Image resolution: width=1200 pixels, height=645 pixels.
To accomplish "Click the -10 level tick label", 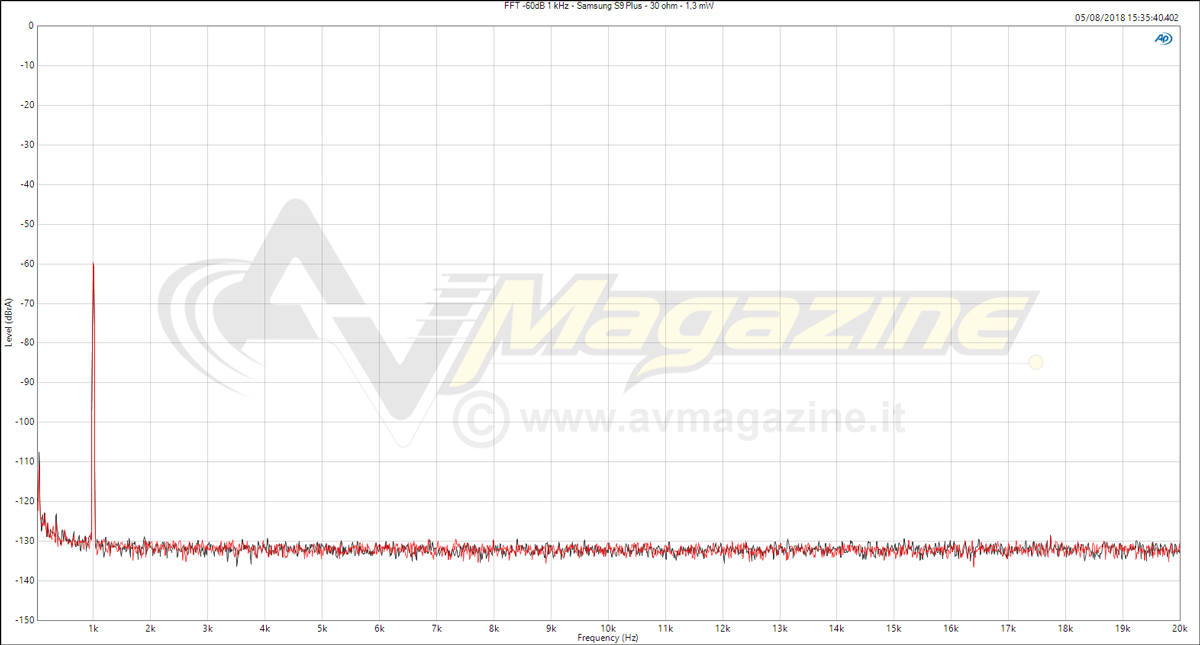I will click(x=28, y=66).
